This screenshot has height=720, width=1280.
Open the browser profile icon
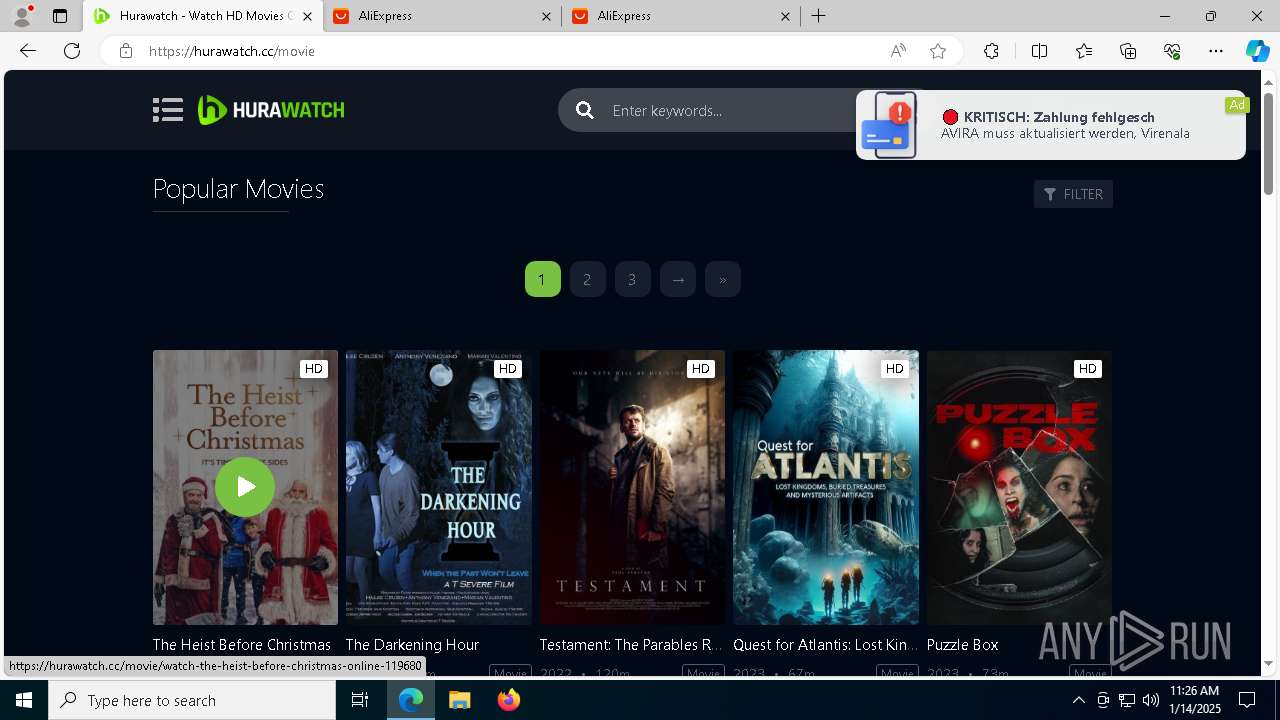pyautogui.click(x=22, y=16)
